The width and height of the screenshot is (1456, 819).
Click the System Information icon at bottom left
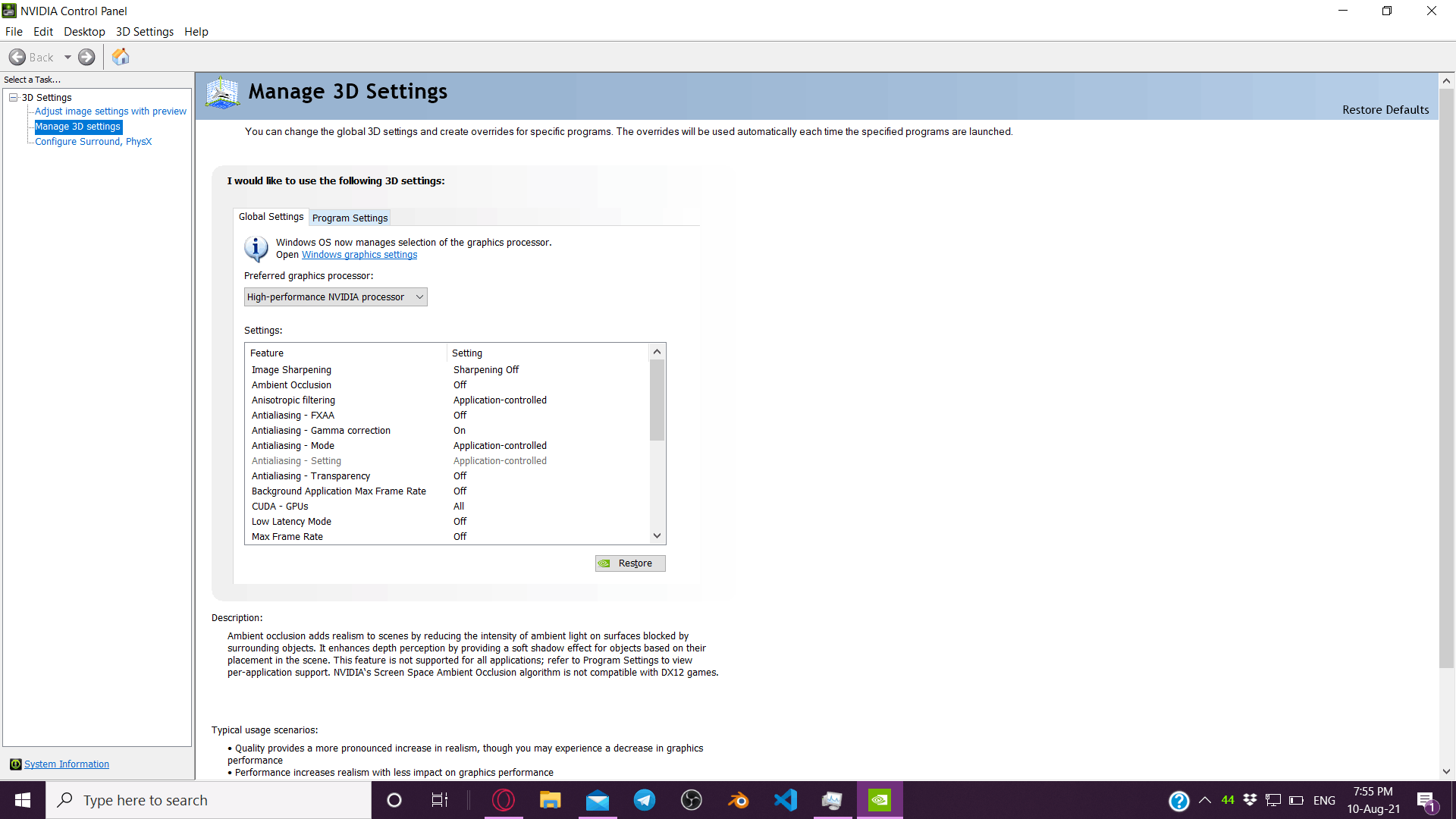(16, 764)
